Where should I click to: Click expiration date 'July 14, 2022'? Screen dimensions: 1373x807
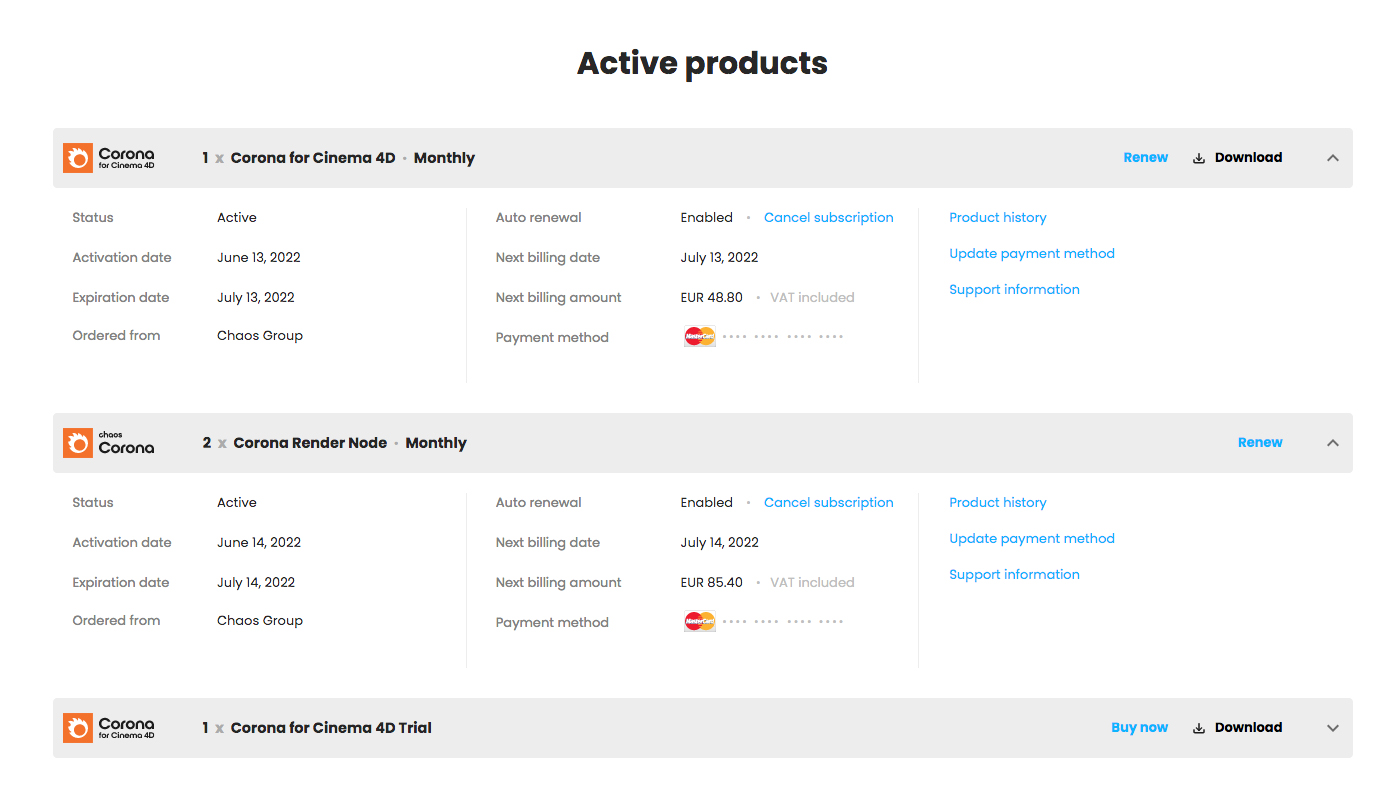click(256, 582)
